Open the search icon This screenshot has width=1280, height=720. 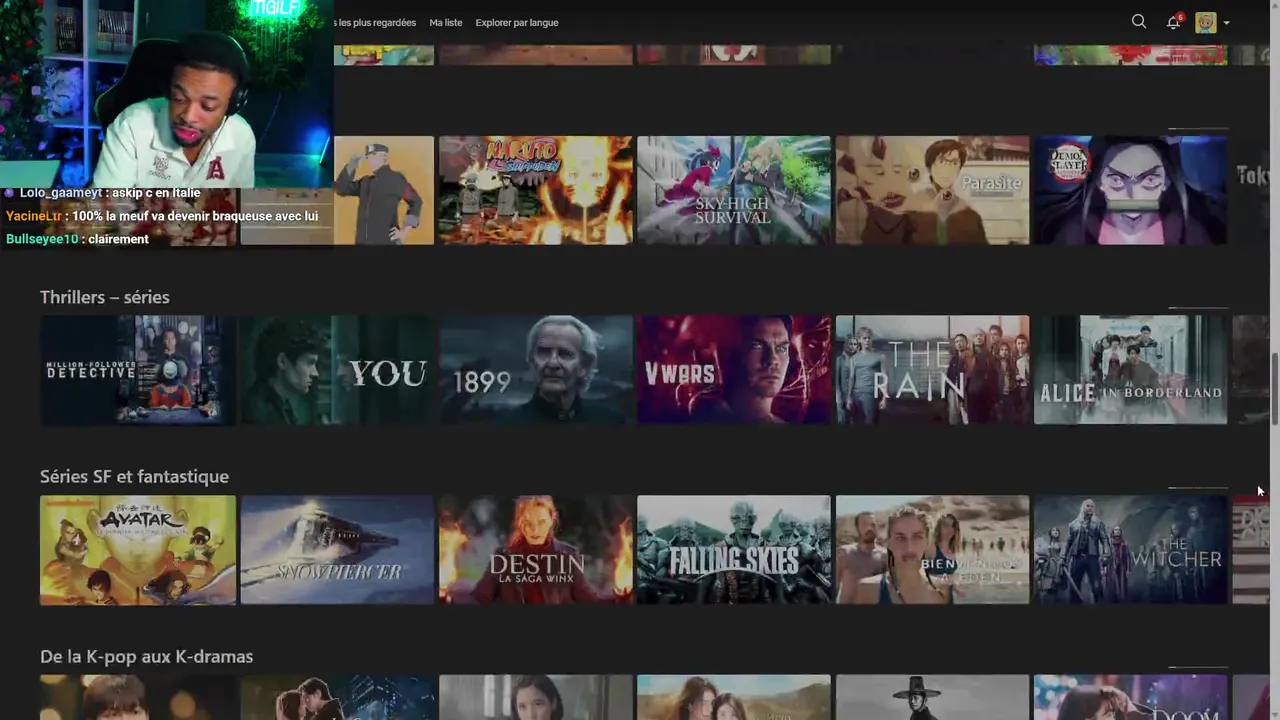tap(1138, 21)
